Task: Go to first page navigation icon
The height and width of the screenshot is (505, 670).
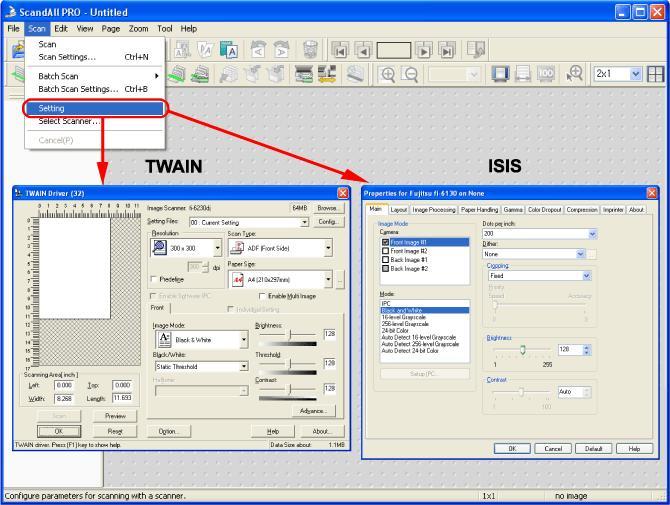Action: click(341, 51)
